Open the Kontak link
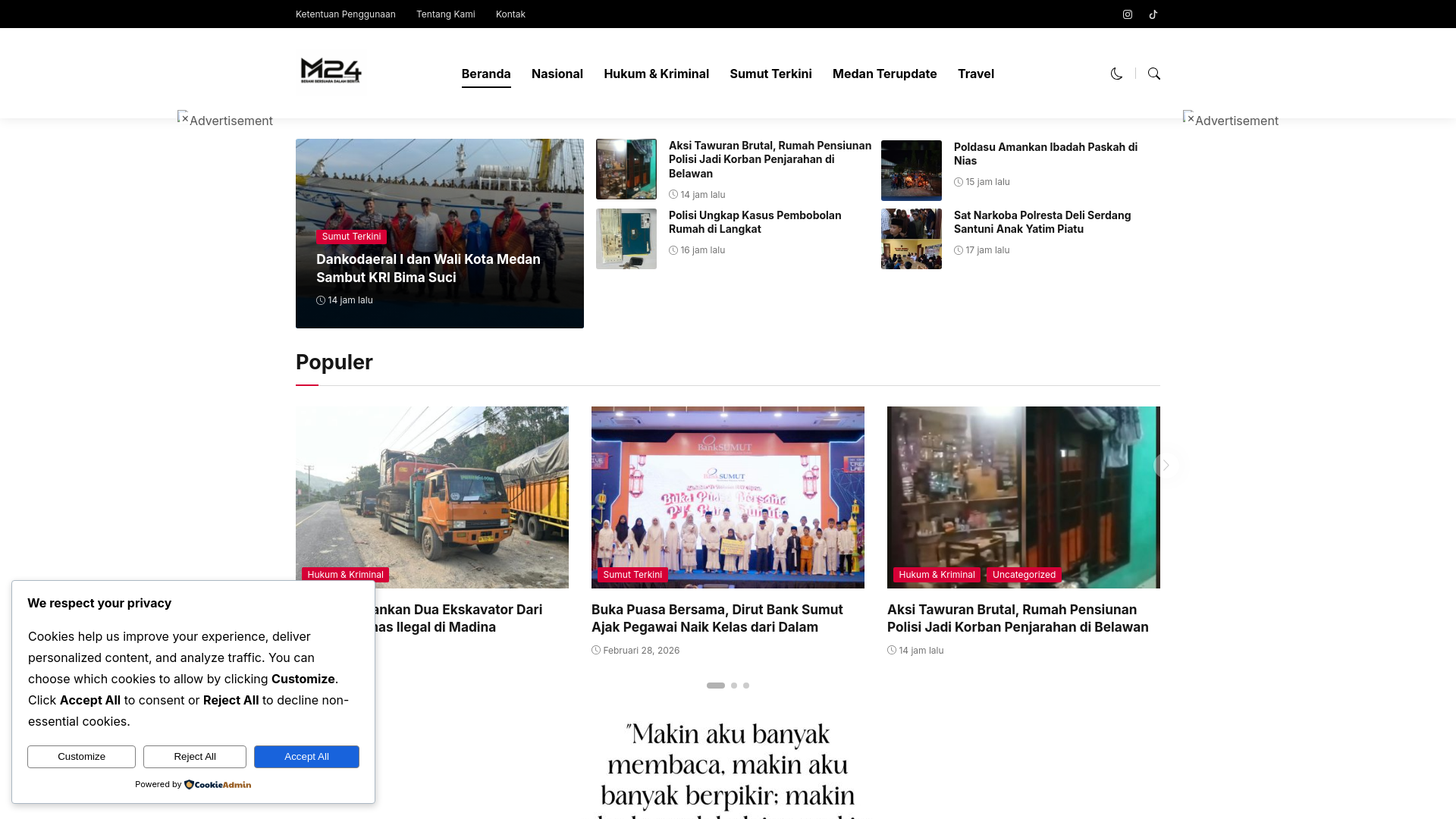Image resolution: width=1456 pixels, height=819 pixels. [510, 14]
